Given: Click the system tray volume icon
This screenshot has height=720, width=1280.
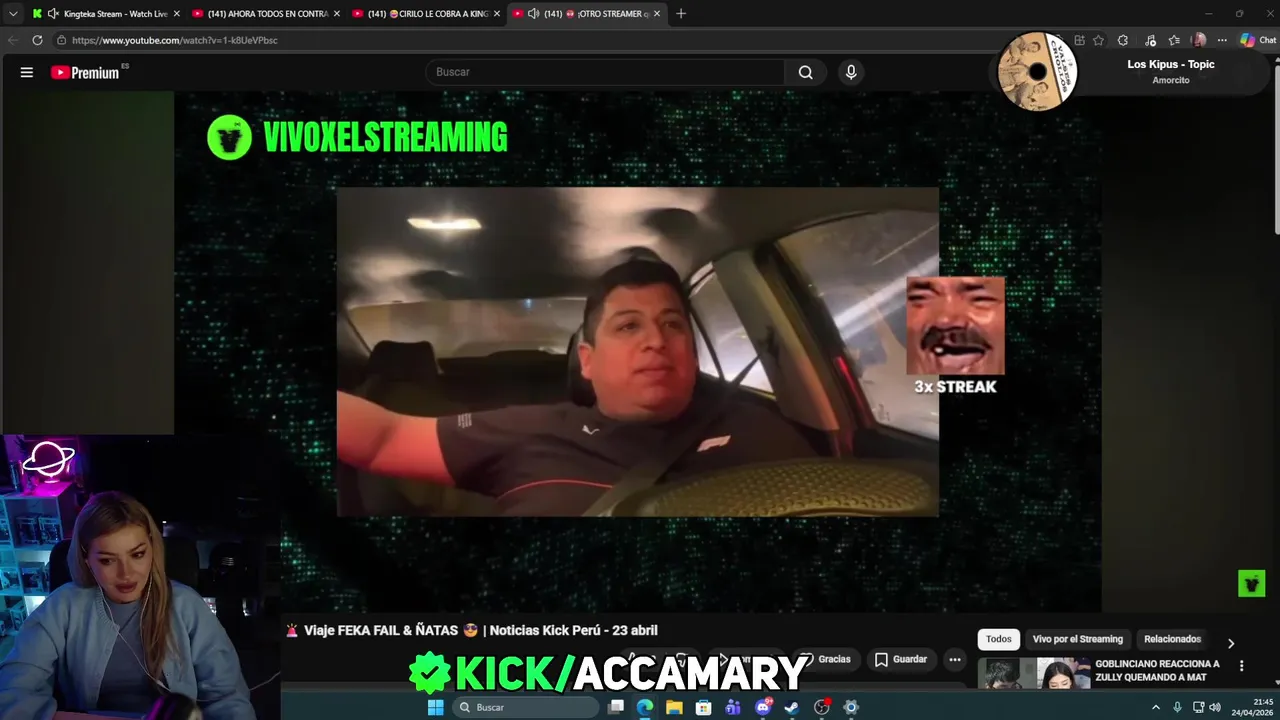Looking at the screenshot, I should click(x=1215, y=707).
